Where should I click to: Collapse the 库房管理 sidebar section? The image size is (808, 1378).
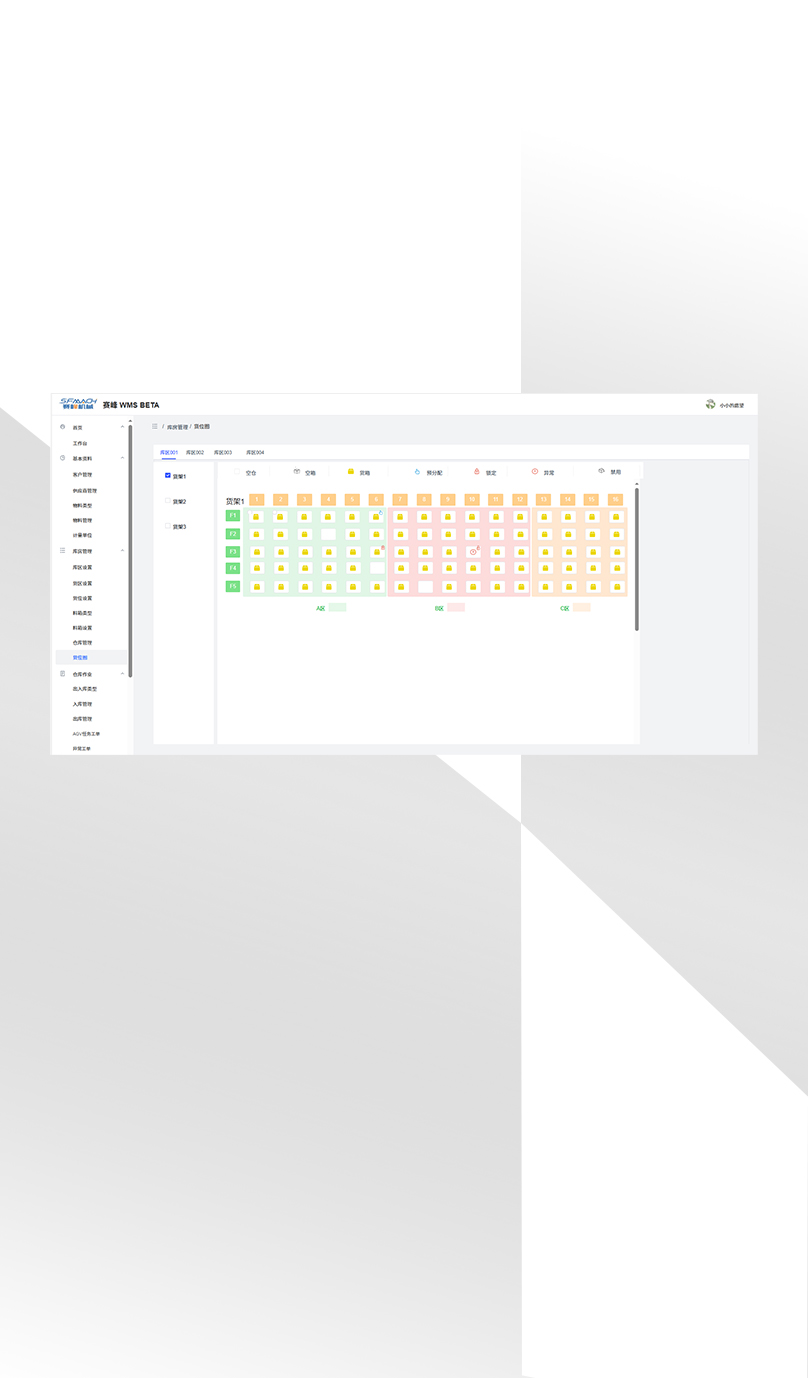click(x=123, y=551)
